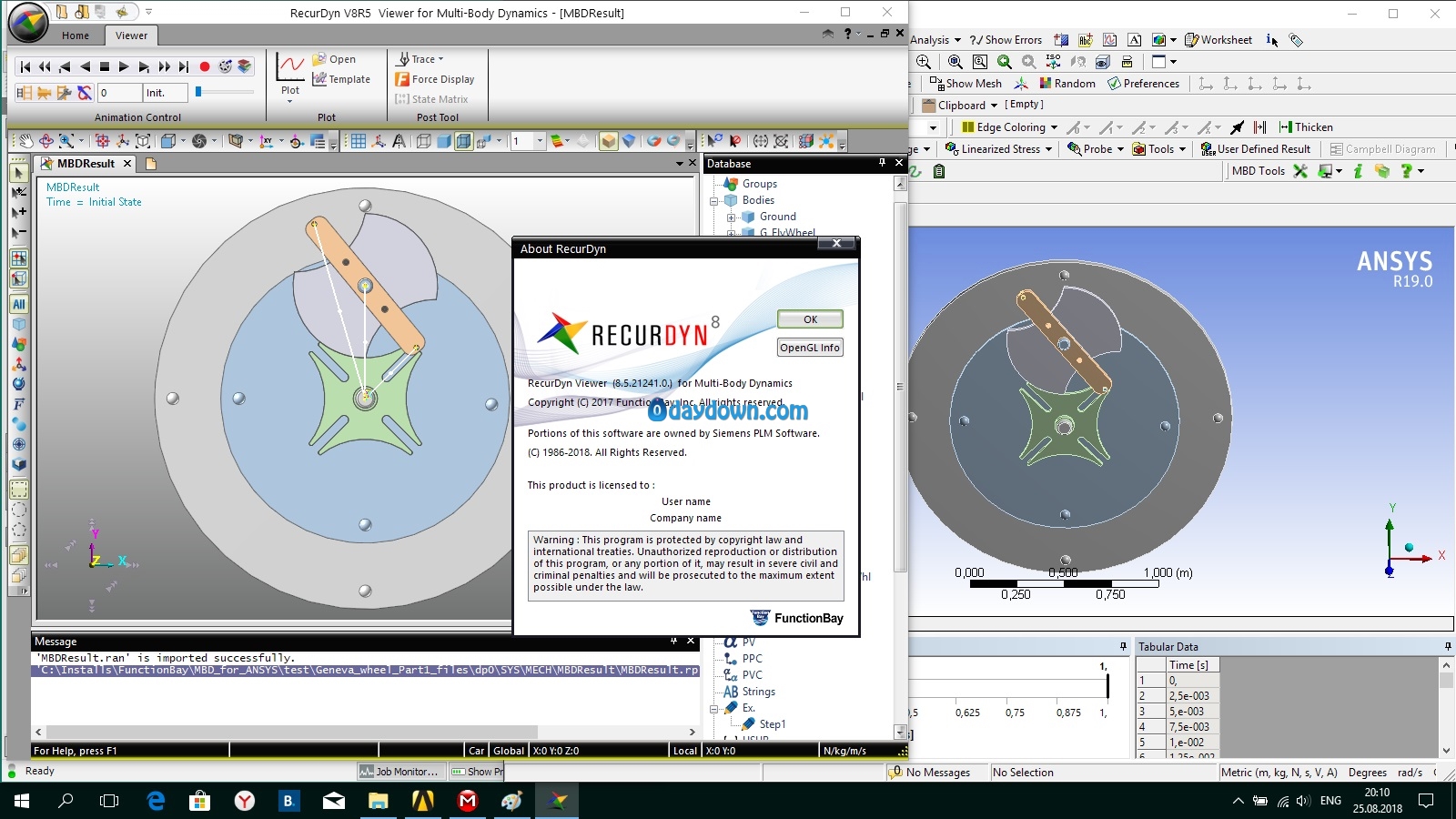Select the Viewer ribbon tab
The width and height of the screenshot is (1456, 819).
(x=131, y=35)
